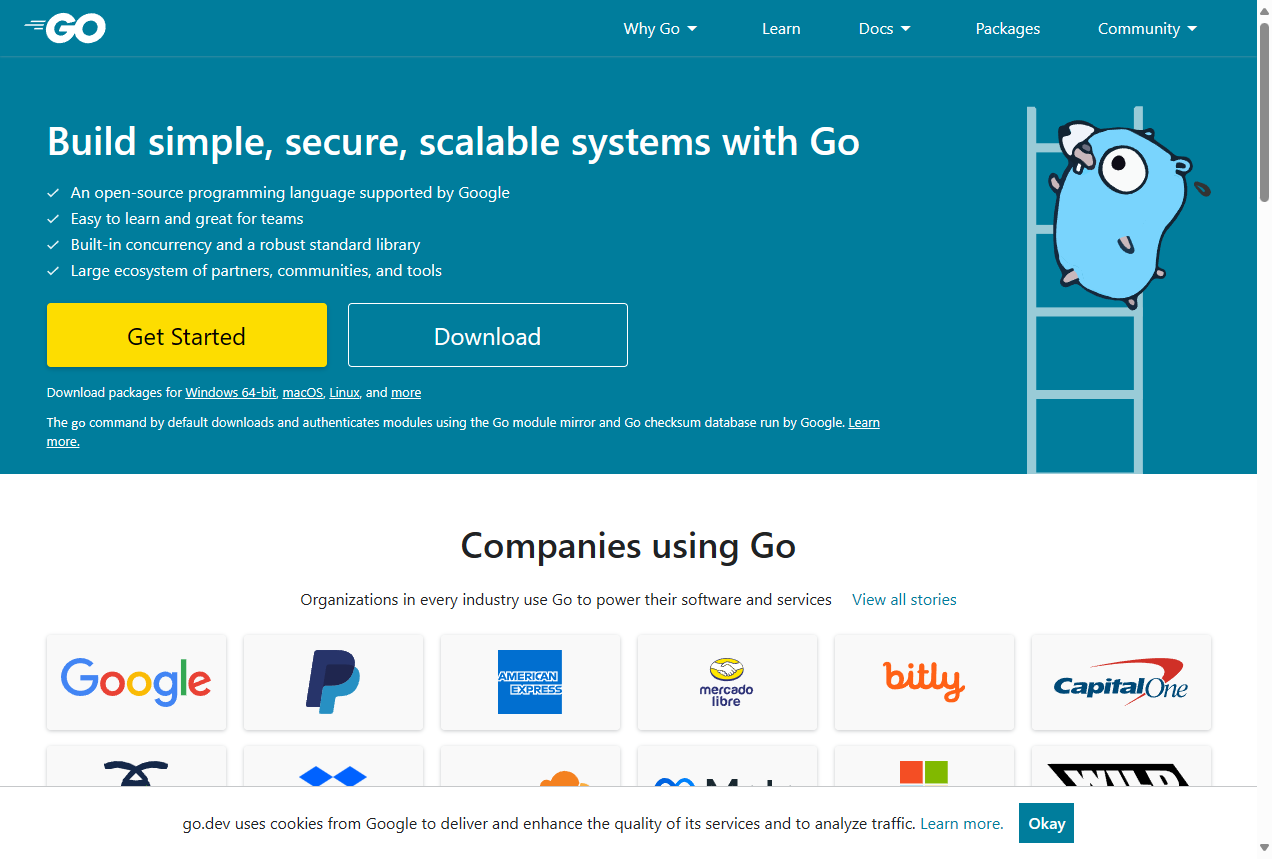Open the Community dropdown menu
1272x859 pixels.
pos(1147,29)
